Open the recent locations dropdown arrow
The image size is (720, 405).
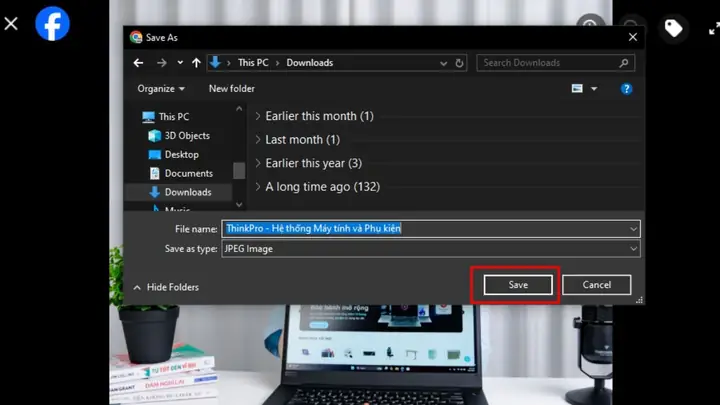(180, 63)
